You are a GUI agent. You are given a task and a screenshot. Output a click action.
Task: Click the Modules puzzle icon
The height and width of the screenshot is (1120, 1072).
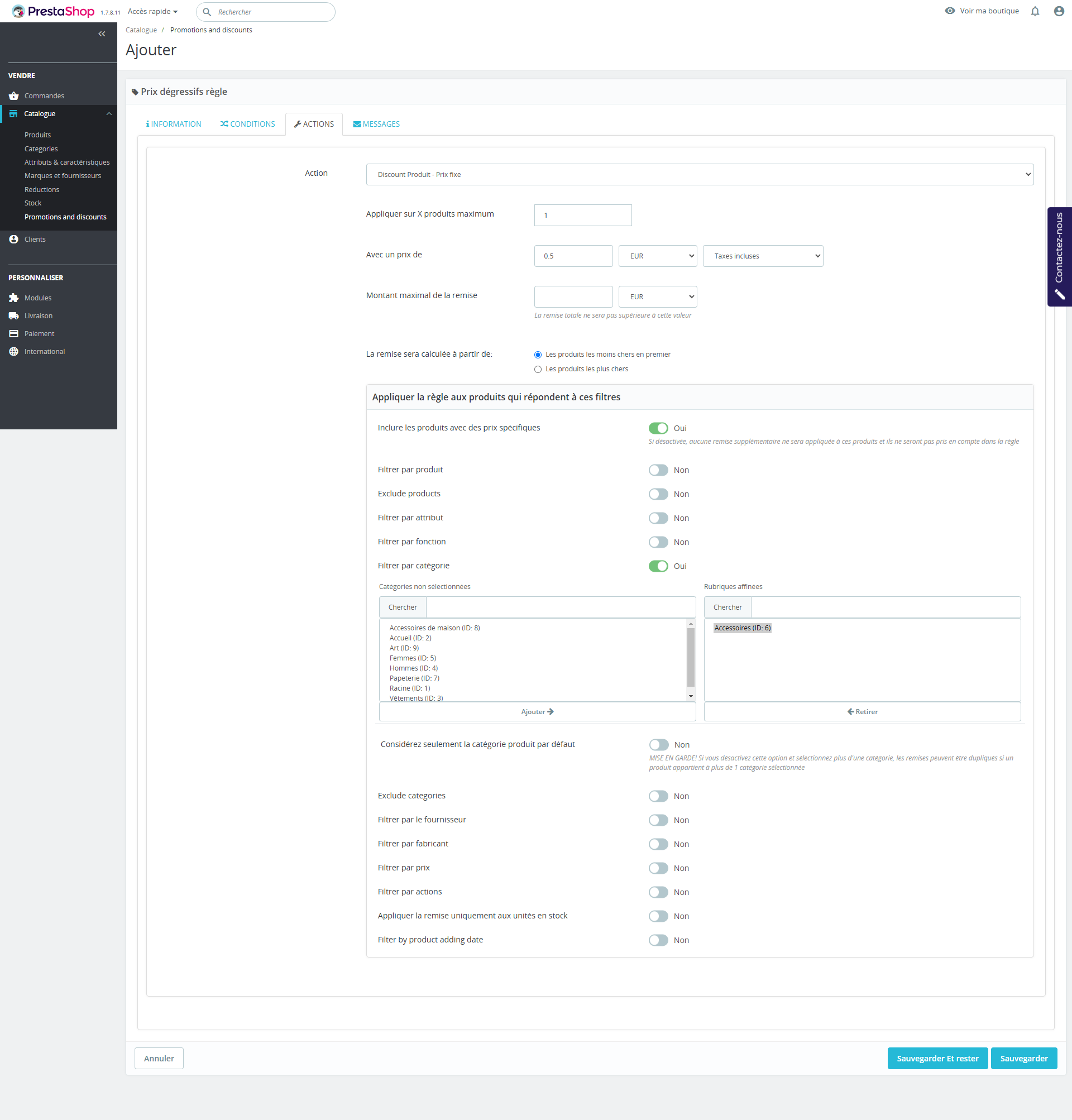(x=14, y=298)
